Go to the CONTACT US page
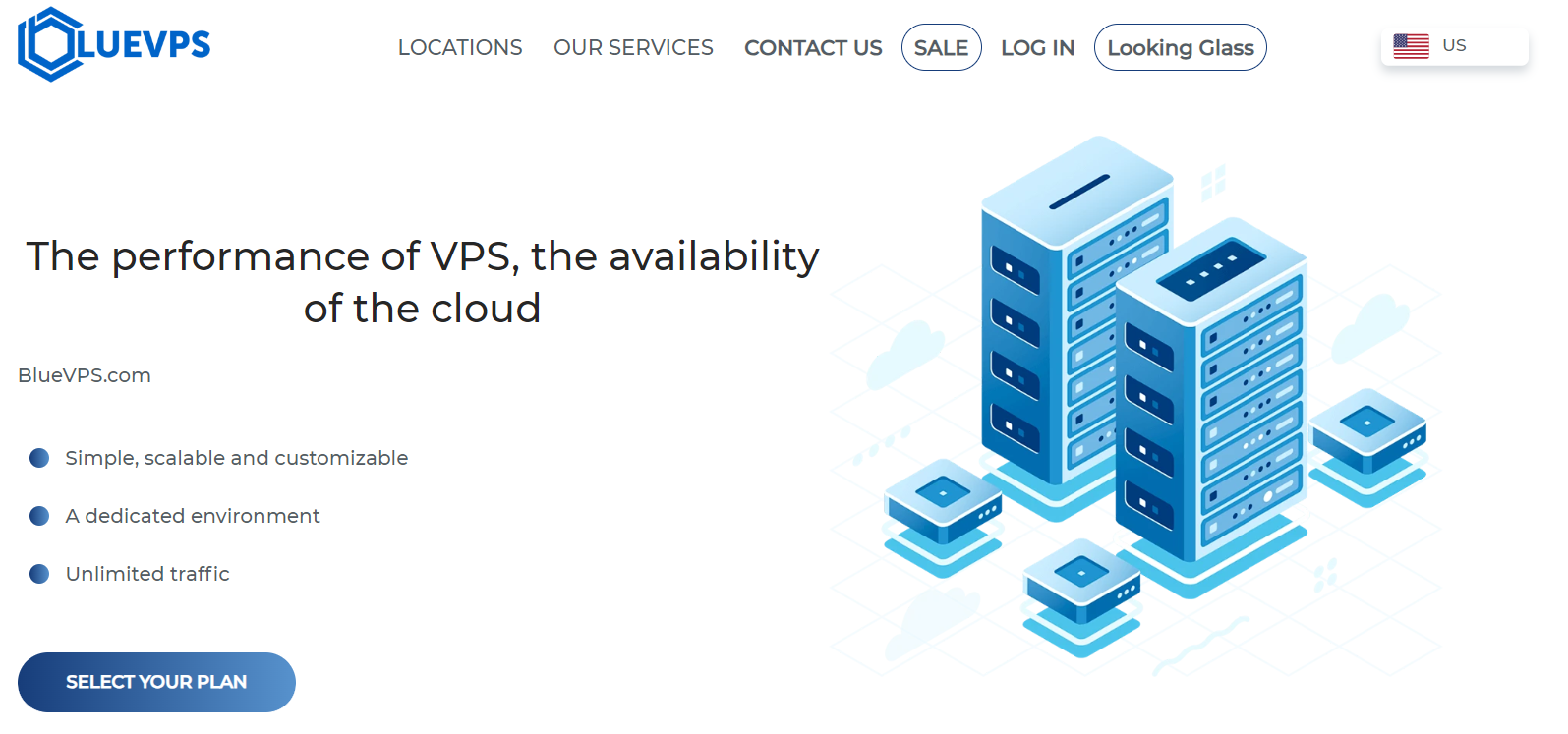Viewport: 1568px width, 734px height. point(813,47)
